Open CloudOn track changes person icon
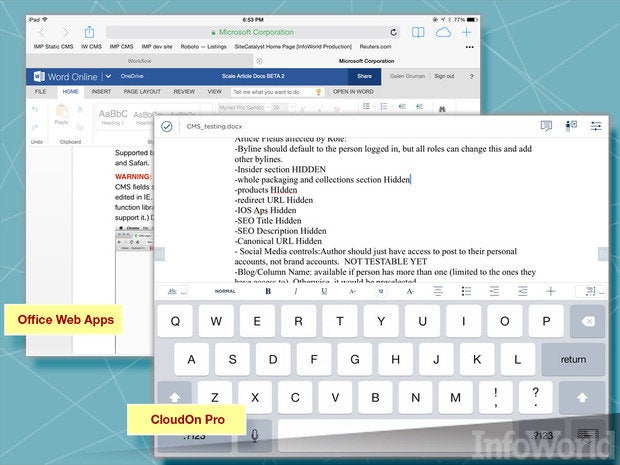 (571, 126)
